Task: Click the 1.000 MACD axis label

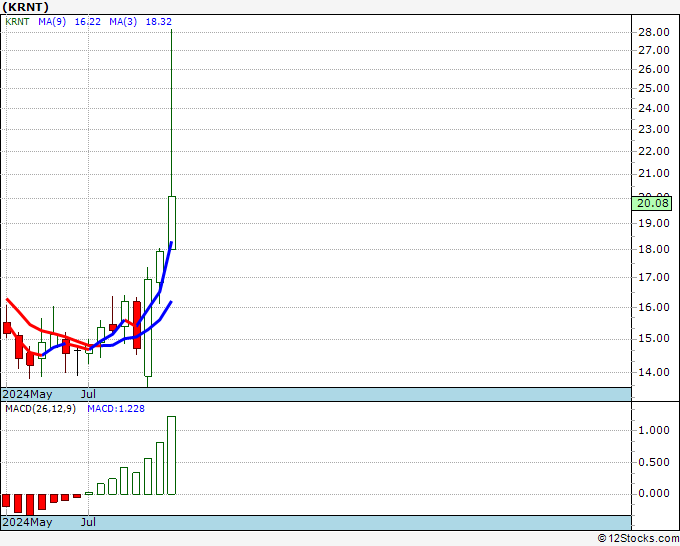Action: (x=654, y=430)
